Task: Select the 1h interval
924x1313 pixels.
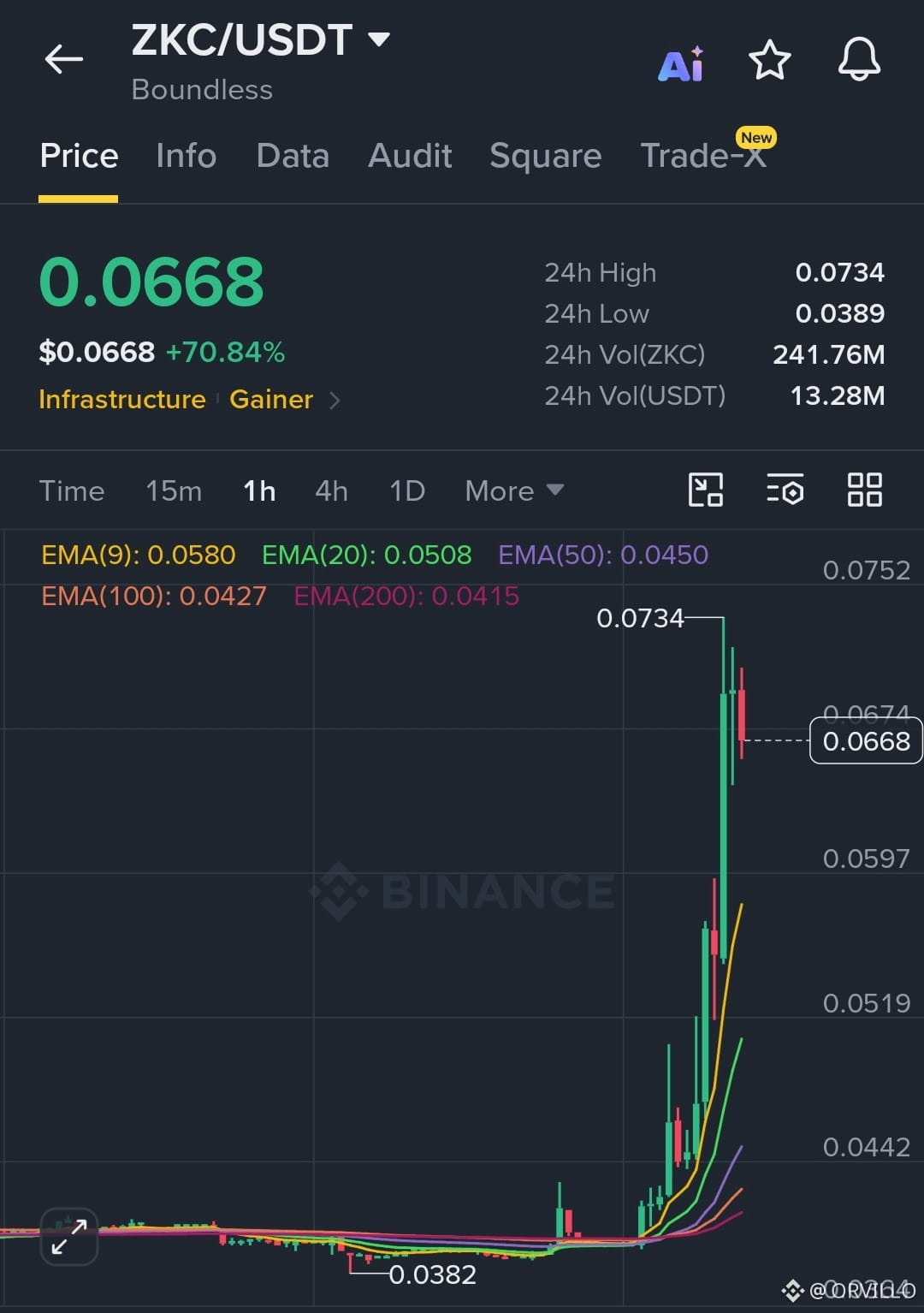Action: tap(259, 491)
